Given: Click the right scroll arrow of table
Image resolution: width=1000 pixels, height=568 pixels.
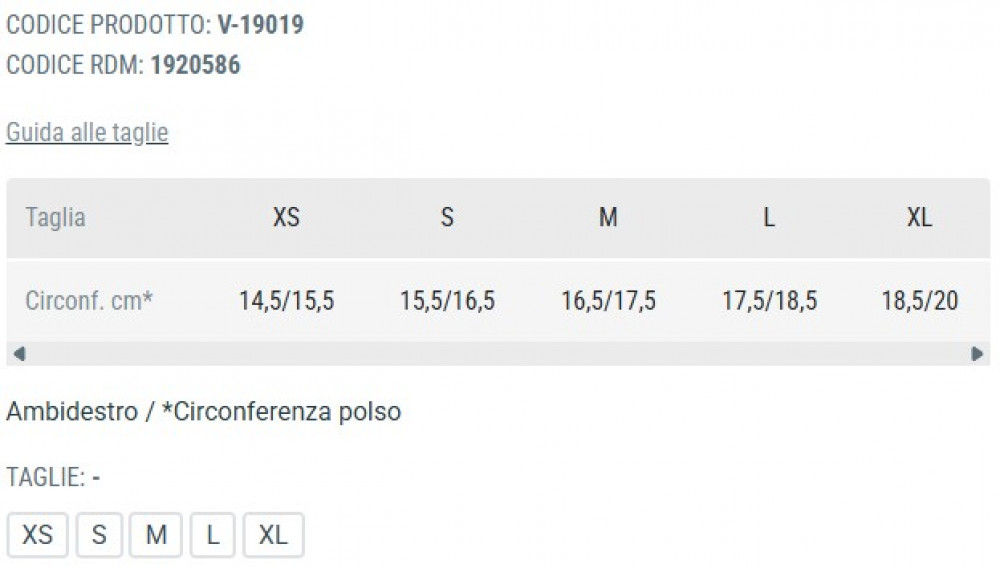Looking at the screenshot, I should coord(977,353).
